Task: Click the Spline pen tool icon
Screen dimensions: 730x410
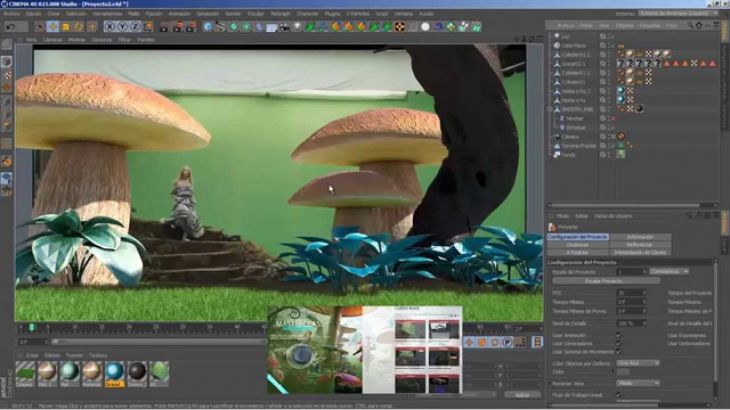Action: [x=220, y=27]
